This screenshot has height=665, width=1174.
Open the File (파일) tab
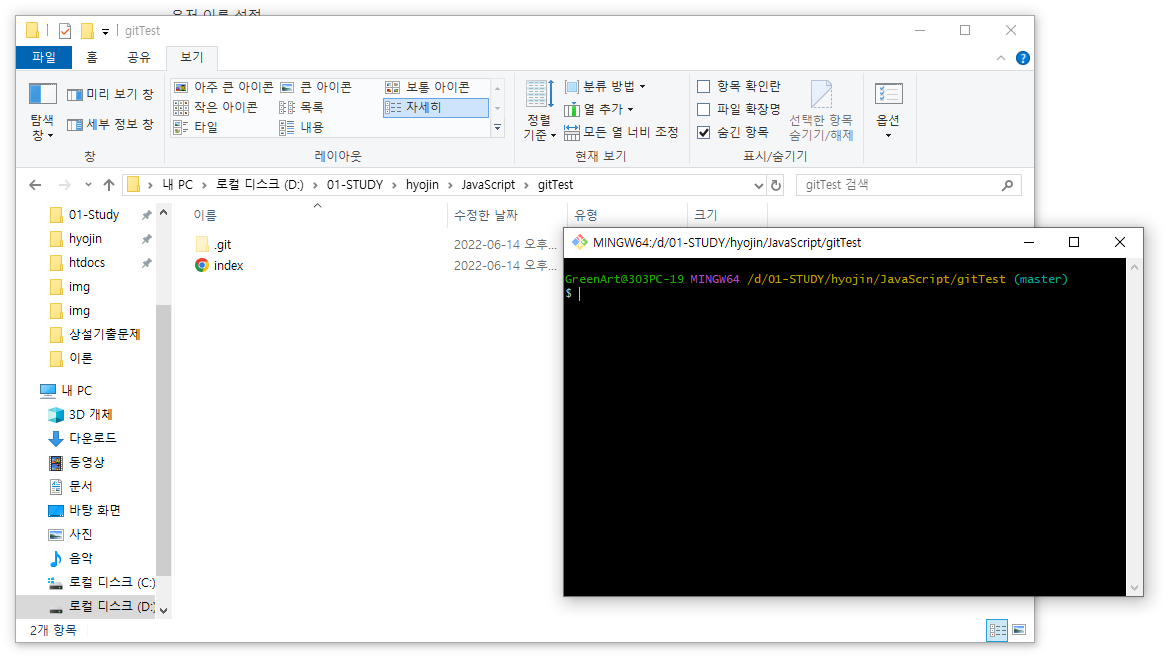[43, 58]
